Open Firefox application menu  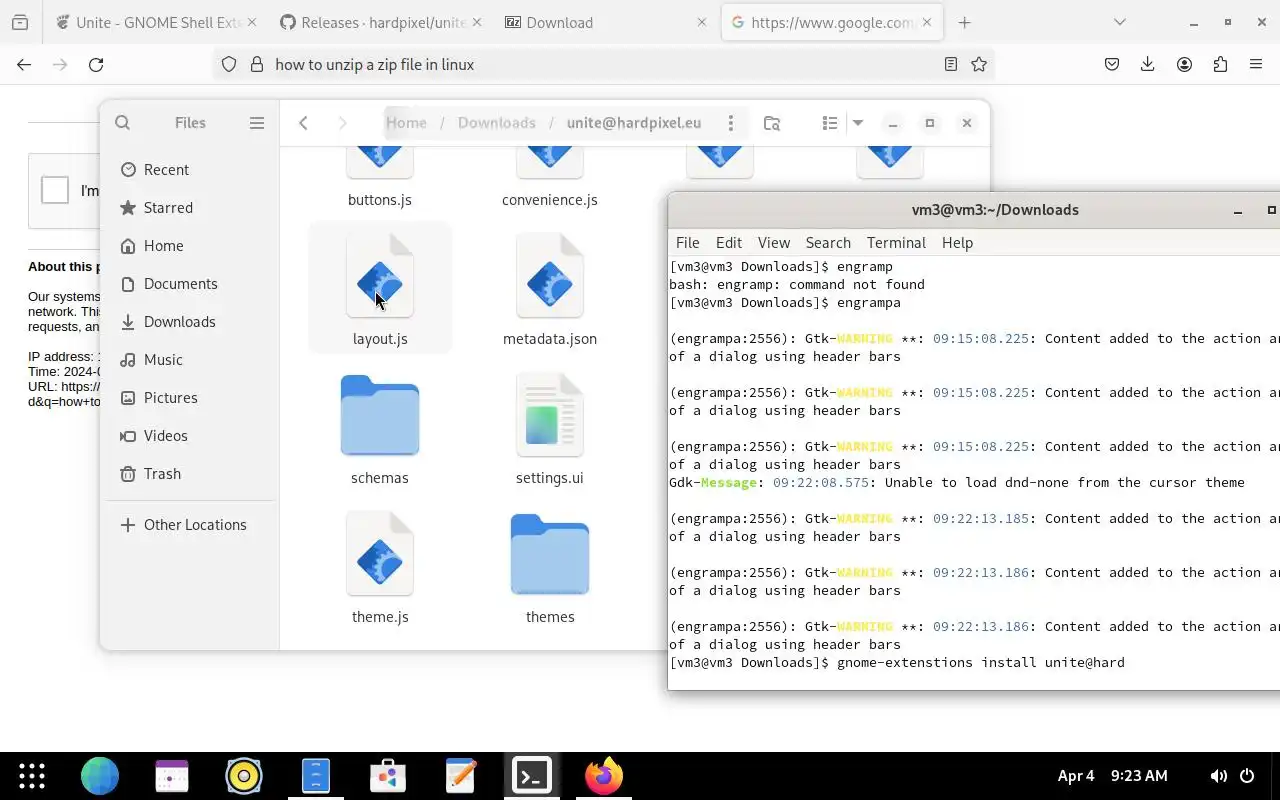point(1256,64)
